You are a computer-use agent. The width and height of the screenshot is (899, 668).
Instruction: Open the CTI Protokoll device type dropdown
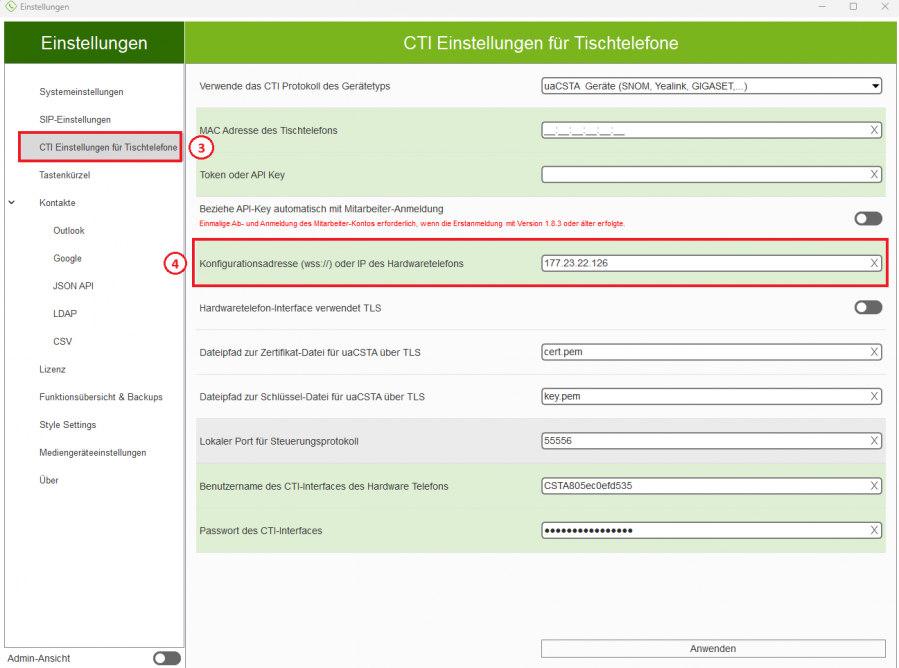[x=875, y=85]
